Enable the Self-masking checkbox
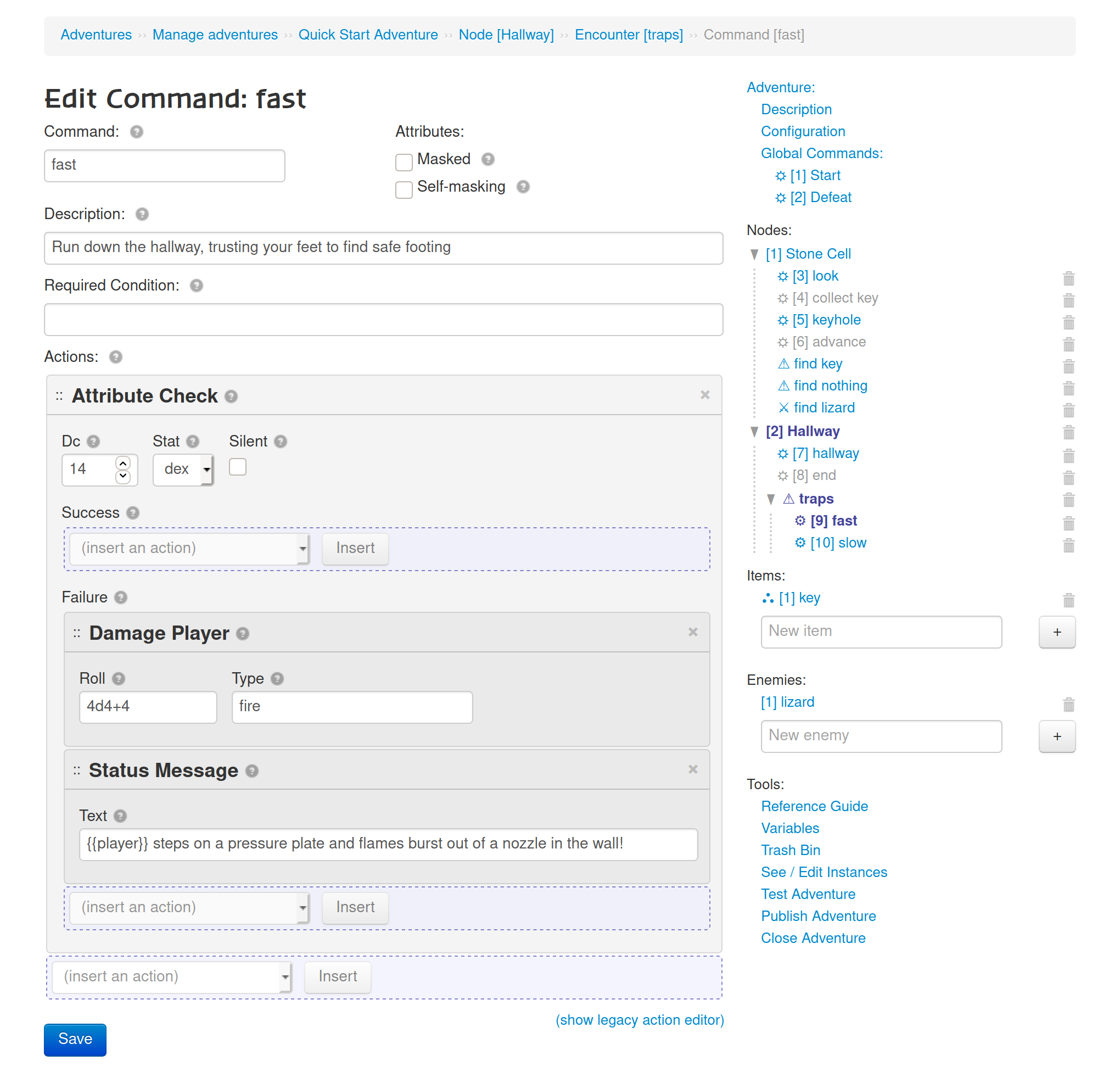Image resolution: width=1120 pixels, height=1072 pixels. 404,189
